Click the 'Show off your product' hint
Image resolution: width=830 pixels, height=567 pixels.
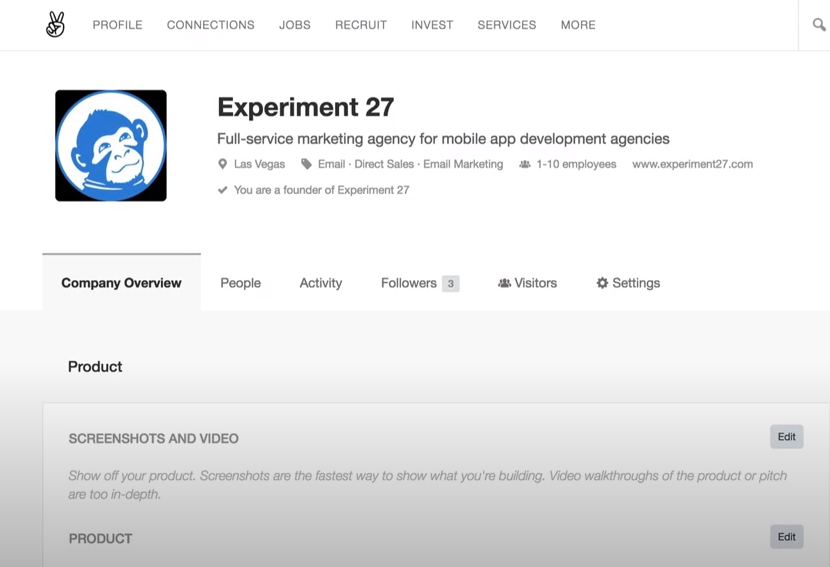coord(427,485)
